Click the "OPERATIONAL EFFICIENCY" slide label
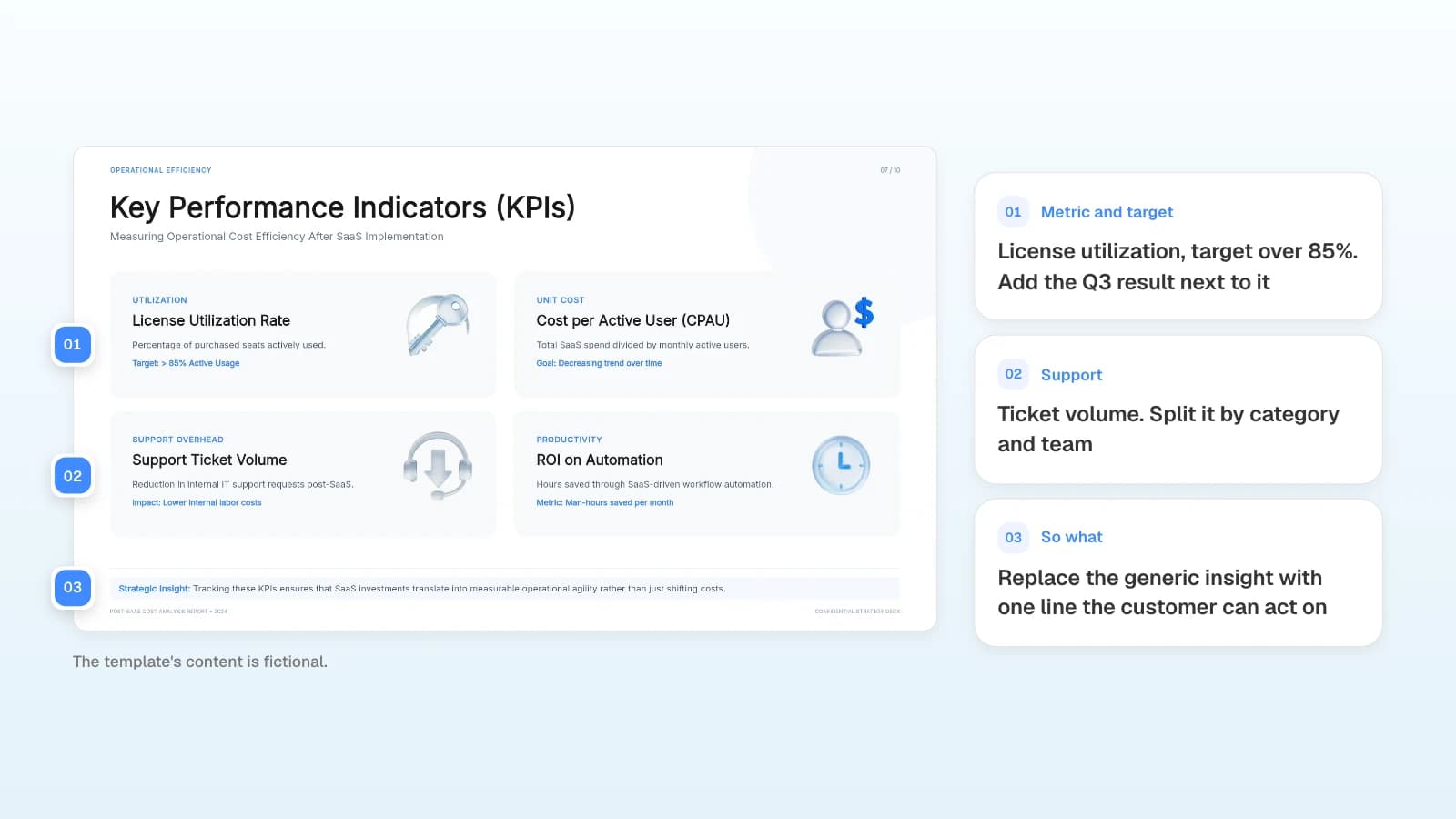Image resolution: width=1456 pixels, height=819 pixels. click(161, 170)
